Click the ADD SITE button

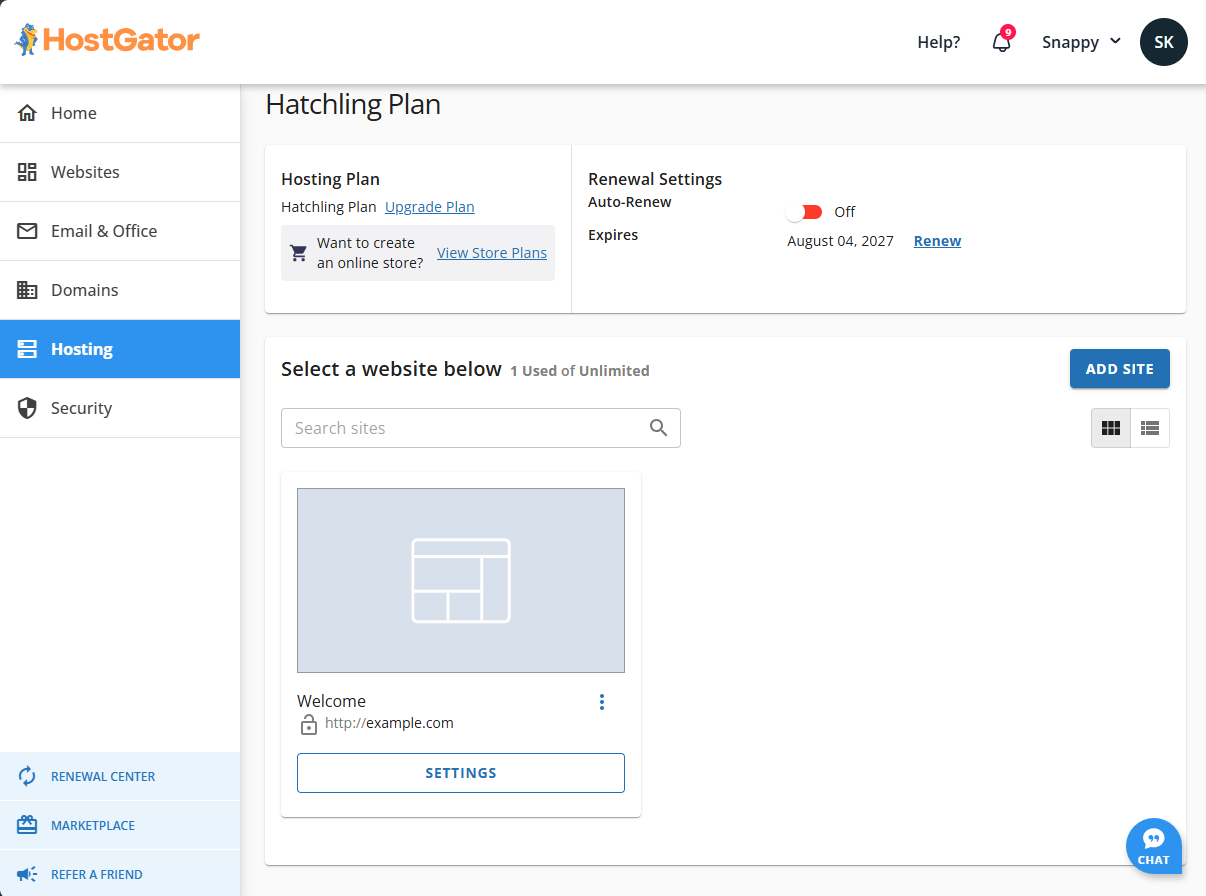coord(1119,368)
